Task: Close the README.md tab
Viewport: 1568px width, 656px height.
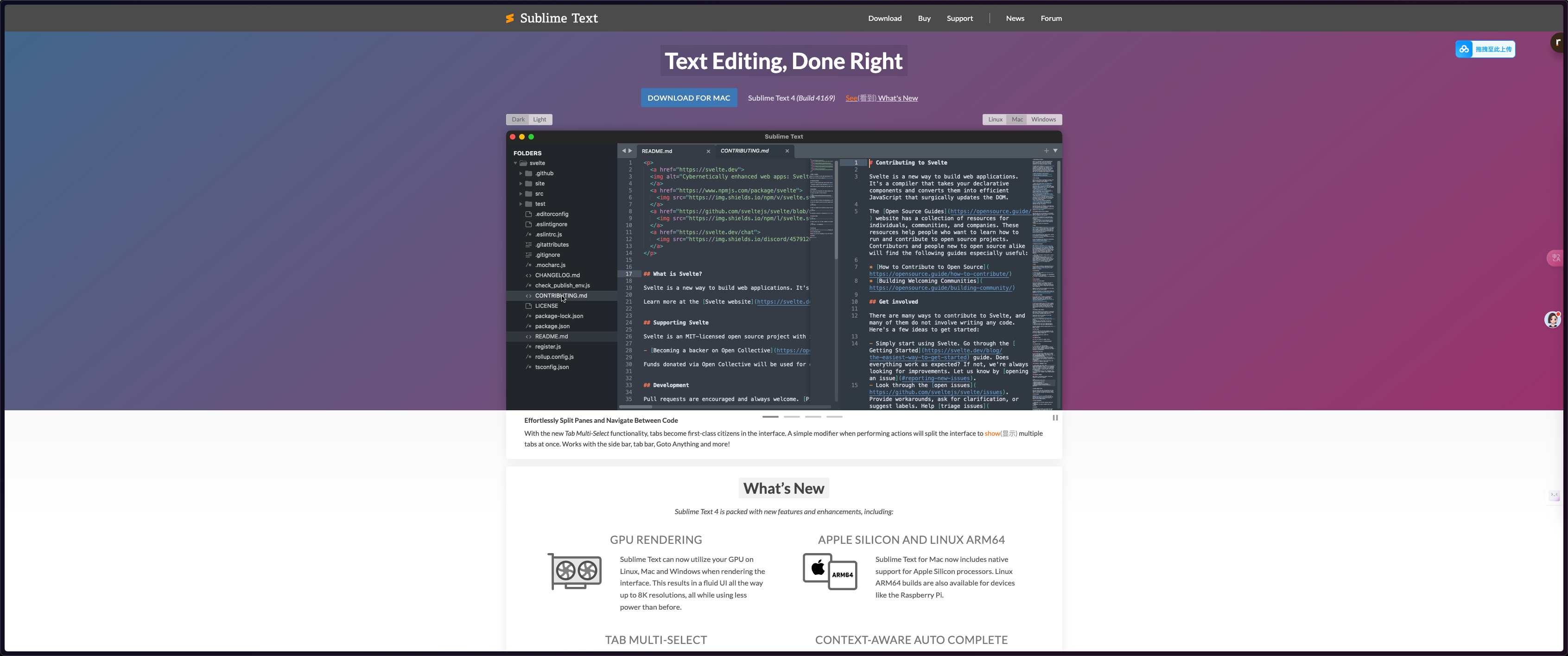Action: pos(708,151)
